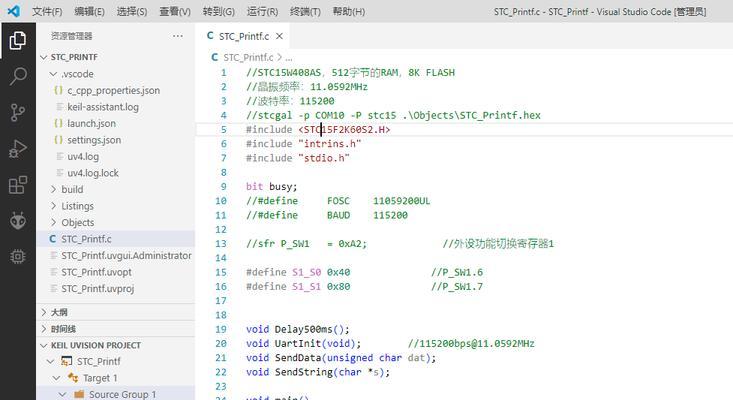Viewport: 733px width, 400px height.
Task: Open the 选择(S) menu
Action: tap(132, 11)
